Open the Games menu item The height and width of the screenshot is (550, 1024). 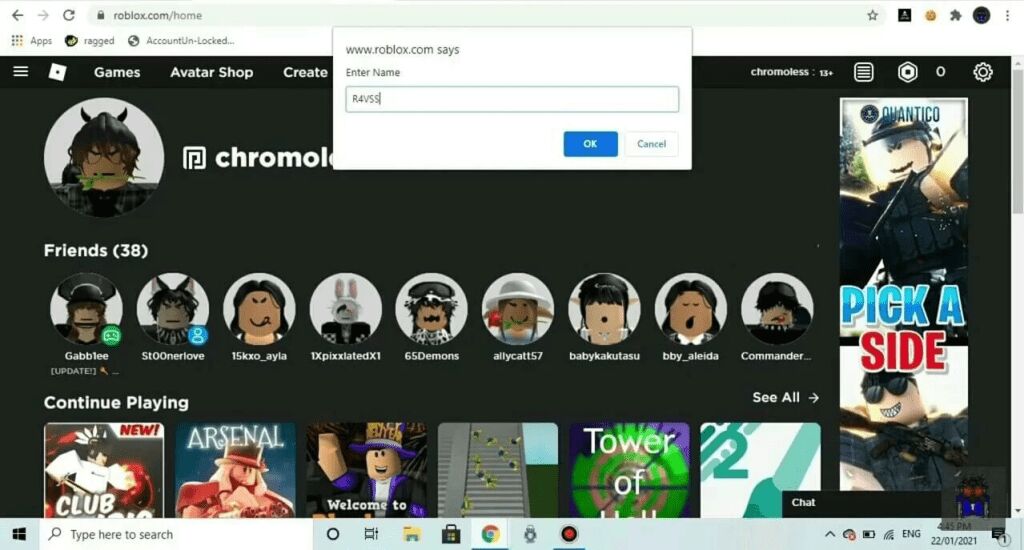point(117,73)
